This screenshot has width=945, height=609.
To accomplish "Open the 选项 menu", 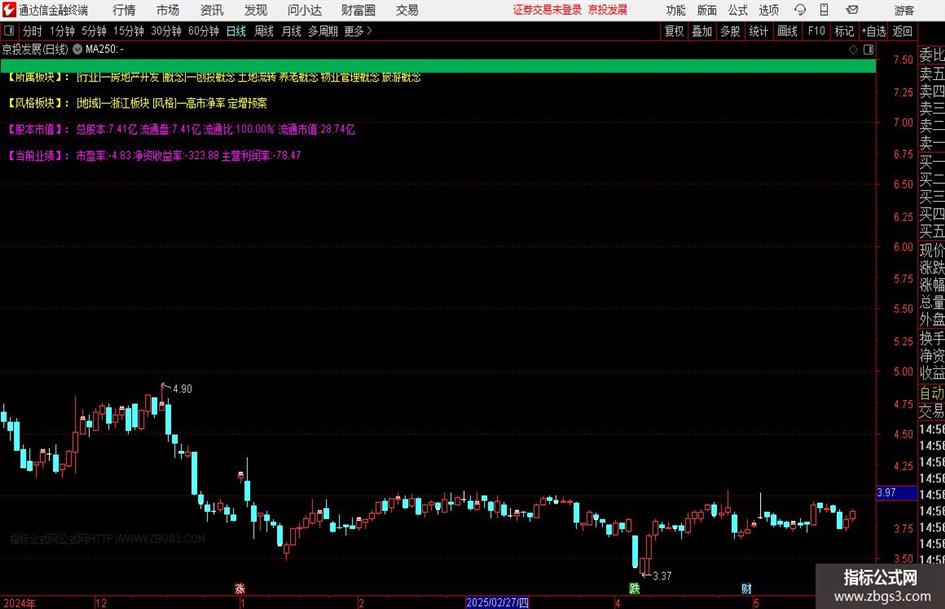I will click(x=768, y=10).
